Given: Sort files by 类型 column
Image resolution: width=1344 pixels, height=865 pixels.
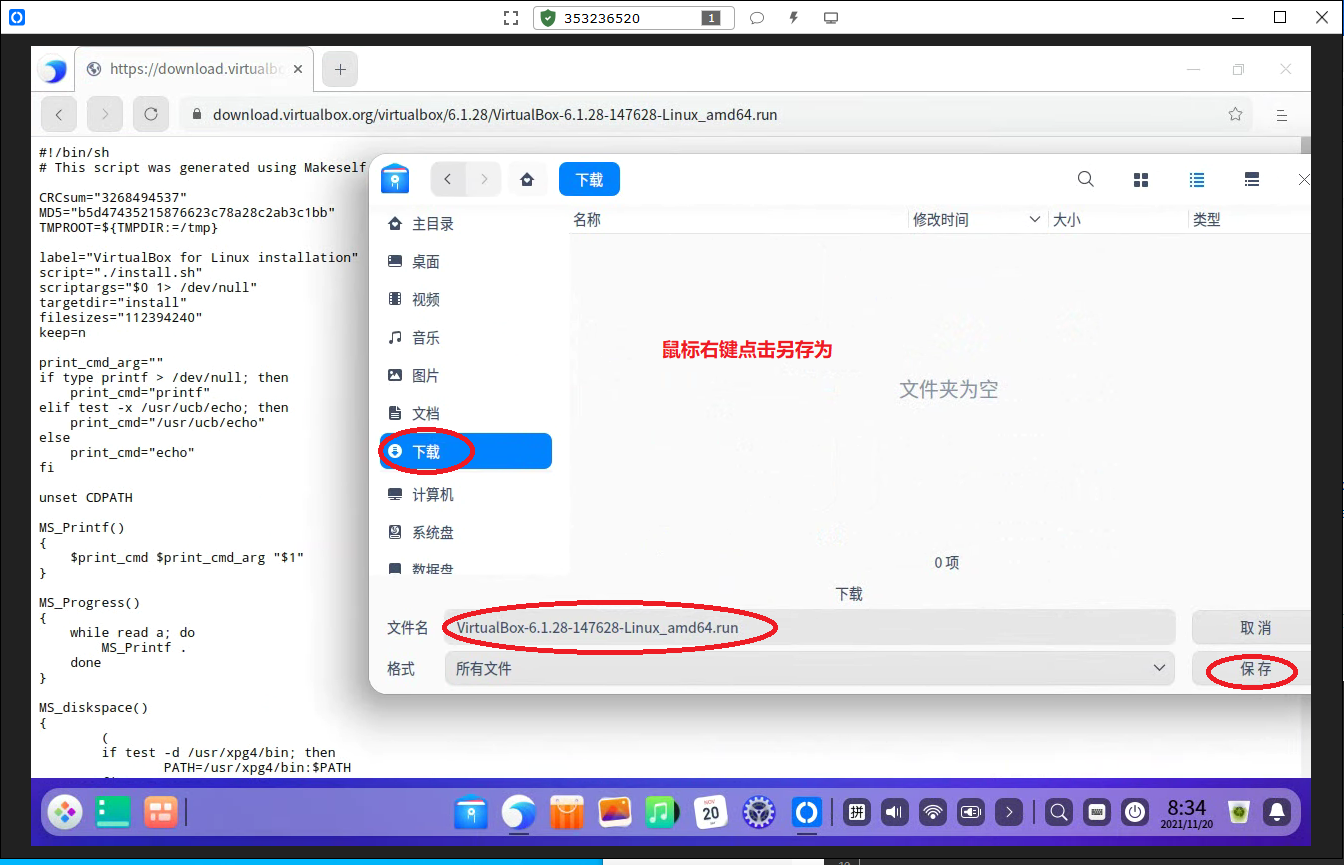Looking at the screenshot, I should pyautogui.click(x=1250, y=220).
